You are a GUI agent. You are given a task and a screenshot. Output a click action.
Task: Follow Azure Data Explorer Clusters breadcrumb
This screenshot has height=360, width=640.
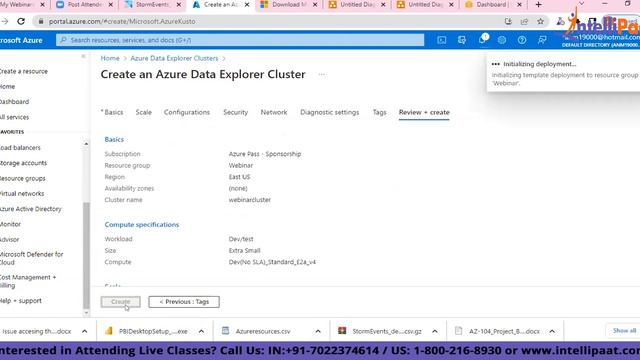tap(174, 58)
